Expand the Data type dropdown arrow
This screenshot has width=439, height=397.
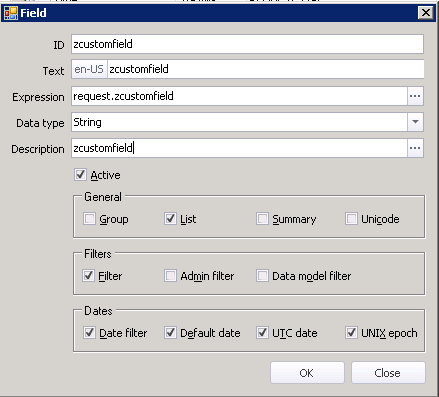pos(415,122)
